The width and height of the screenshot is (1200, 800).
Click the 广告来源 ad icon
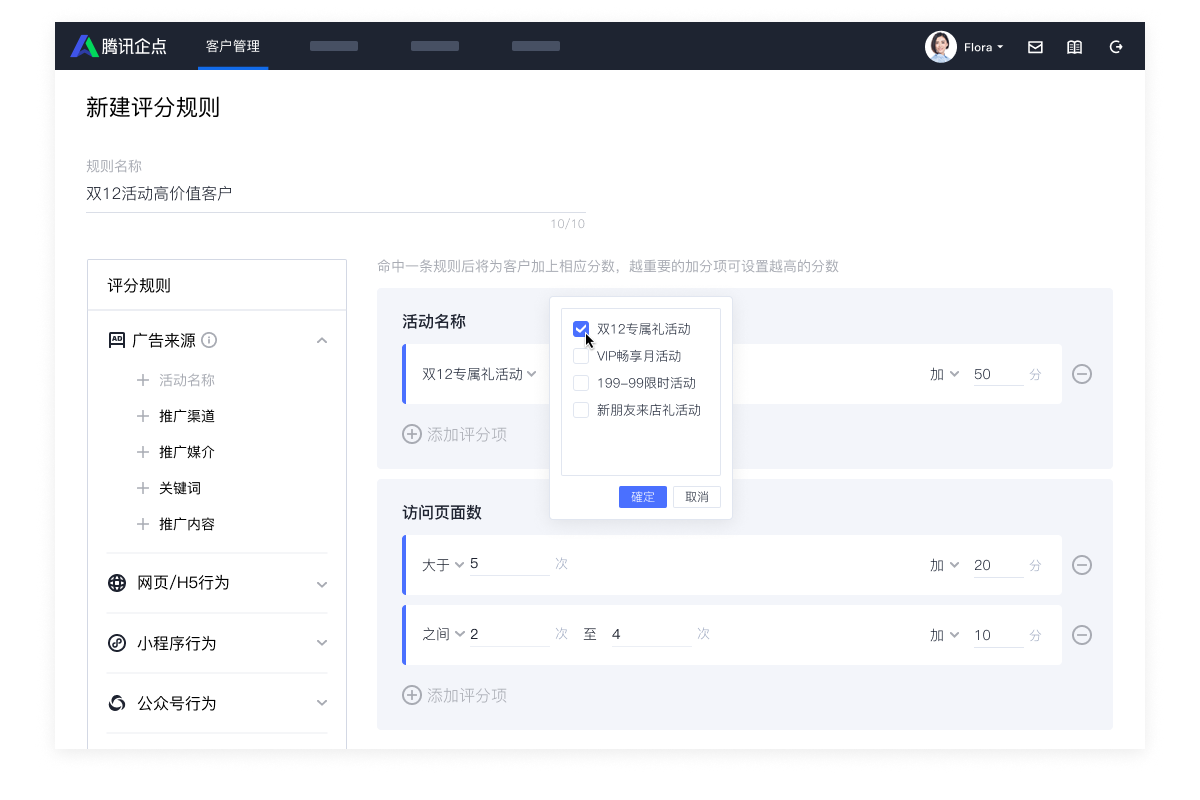click(117, 340)
